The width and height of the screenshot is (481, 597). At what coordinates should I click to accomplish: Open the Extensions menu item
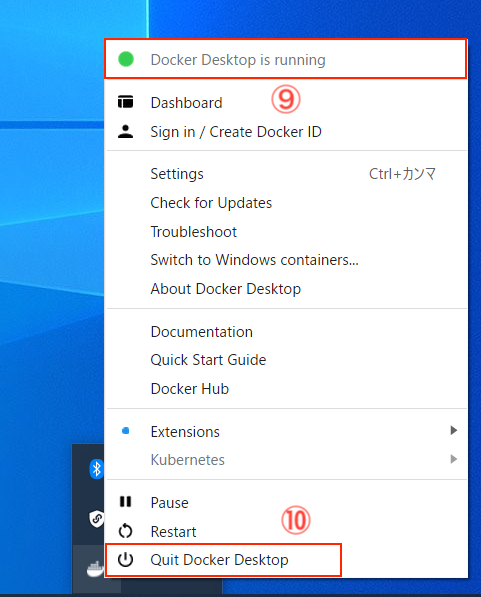[x=286, y=431]
